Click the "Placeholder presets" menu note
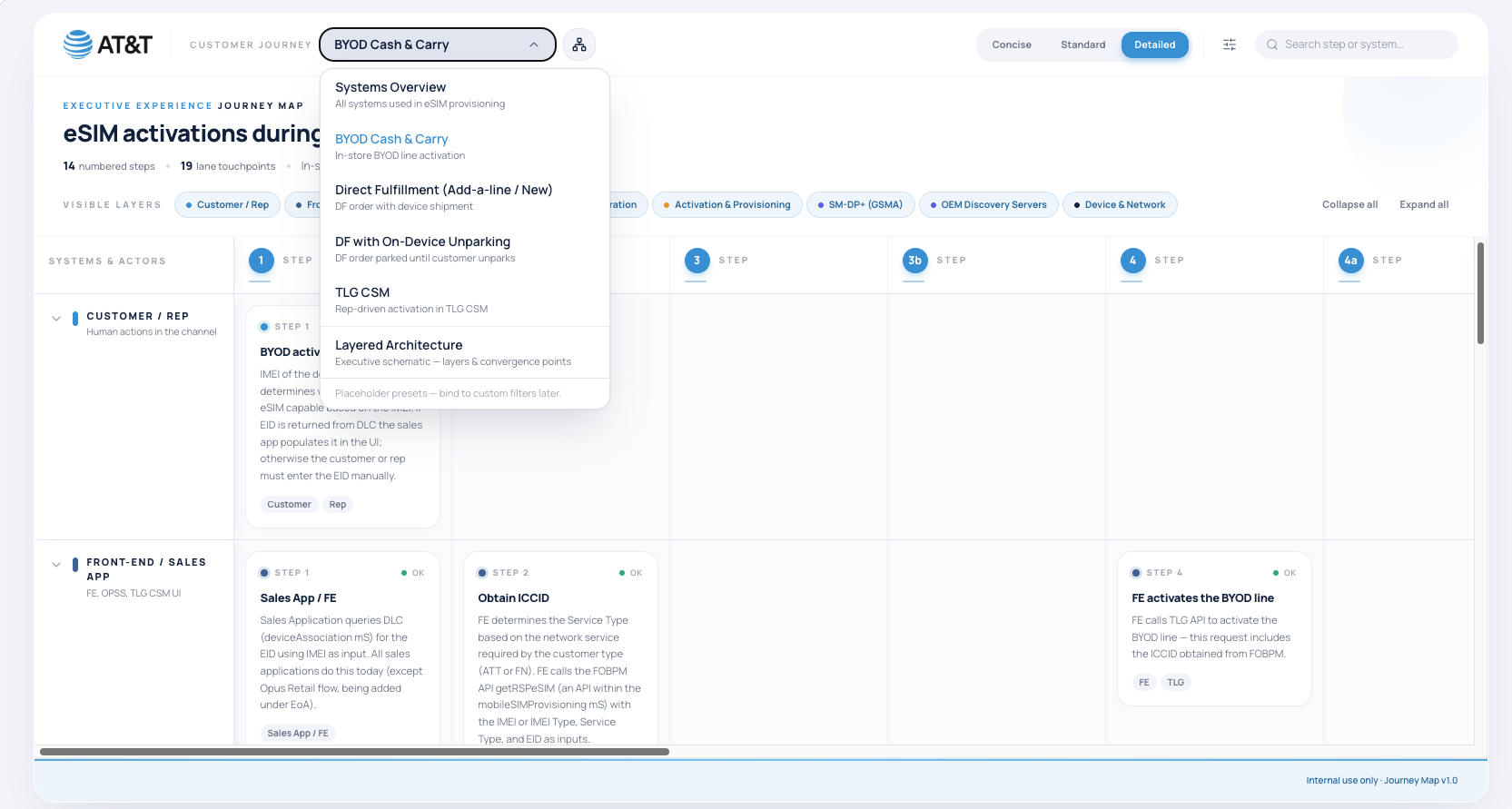Image resolution: width=1512 pixels, height=809 pixels. (x=448, y=393)
